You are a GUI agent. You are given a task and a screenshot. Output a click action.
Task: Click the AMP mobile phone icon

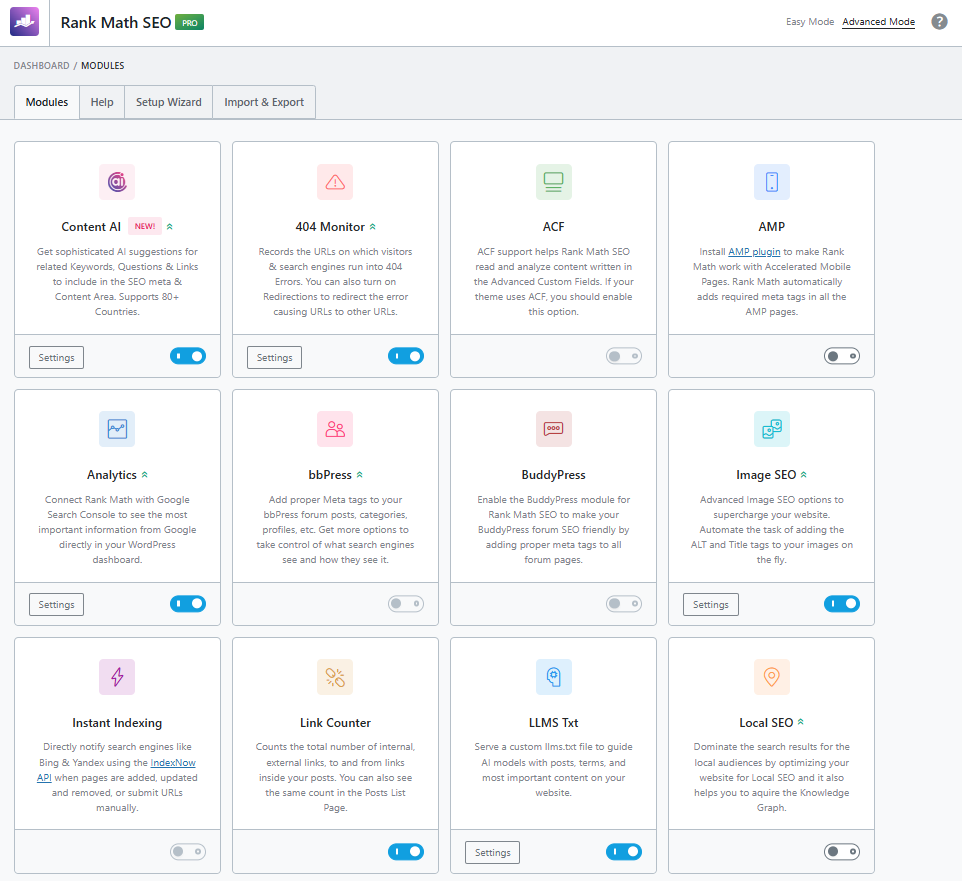click(771, 182)
